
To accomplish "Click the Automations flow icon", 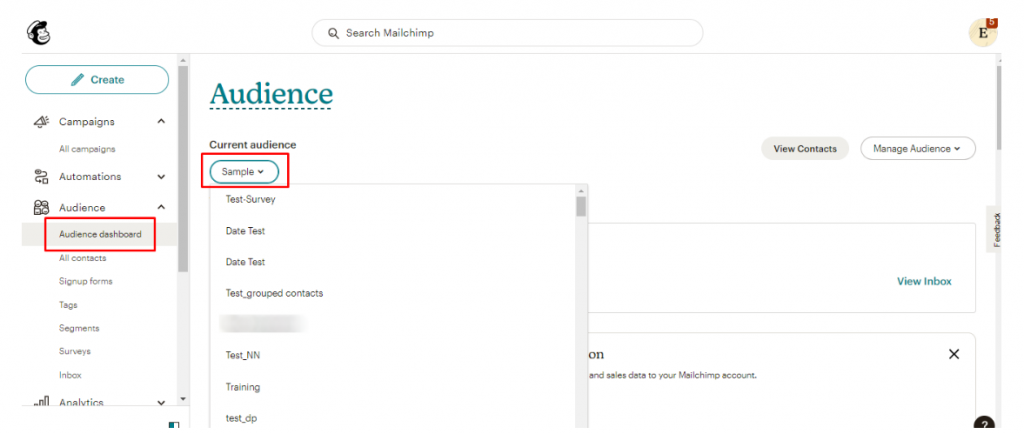I will [41, 176].
